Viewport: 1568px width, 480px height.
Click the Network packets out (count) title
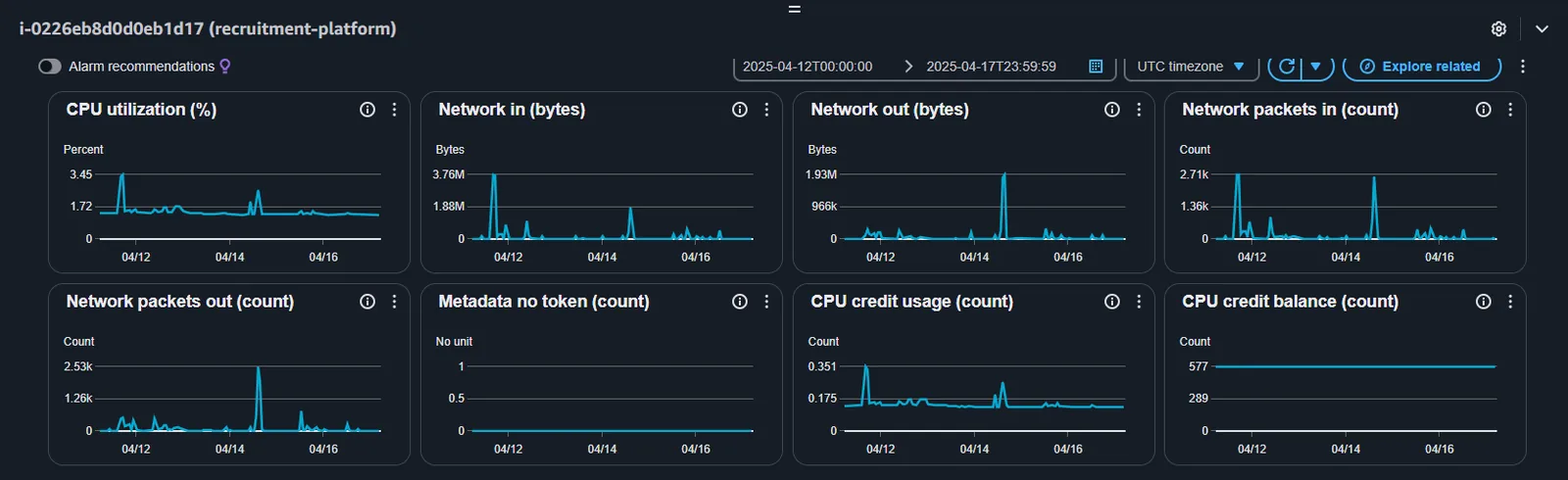[x=180, y=302]
